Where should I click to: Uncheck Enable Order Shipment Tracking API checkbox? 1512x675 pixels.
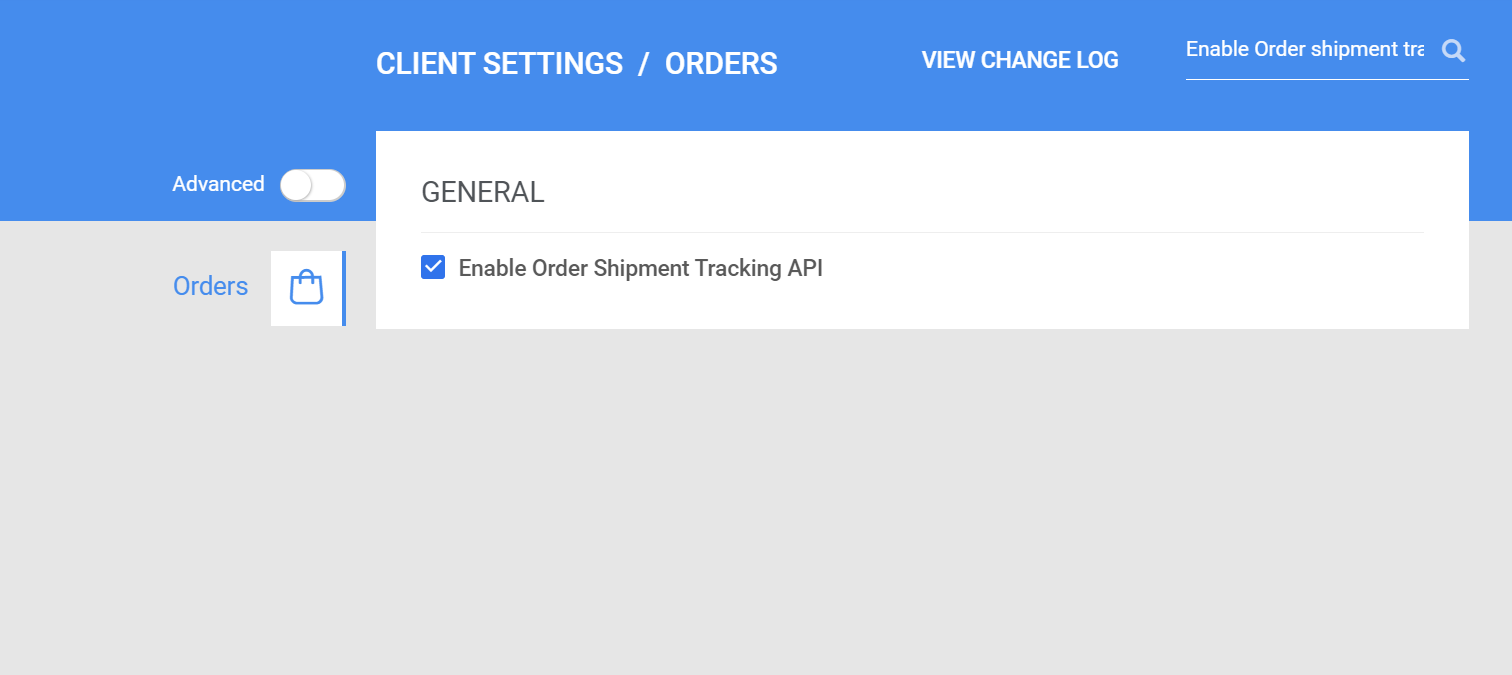click(433, 267)
